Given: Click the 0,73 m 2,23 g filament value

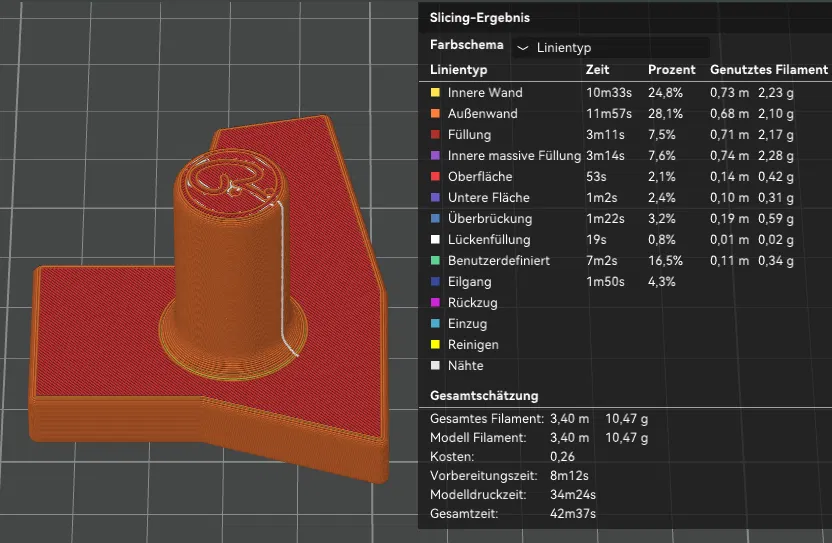Looking at the screenshot, I should click(752, 92).
